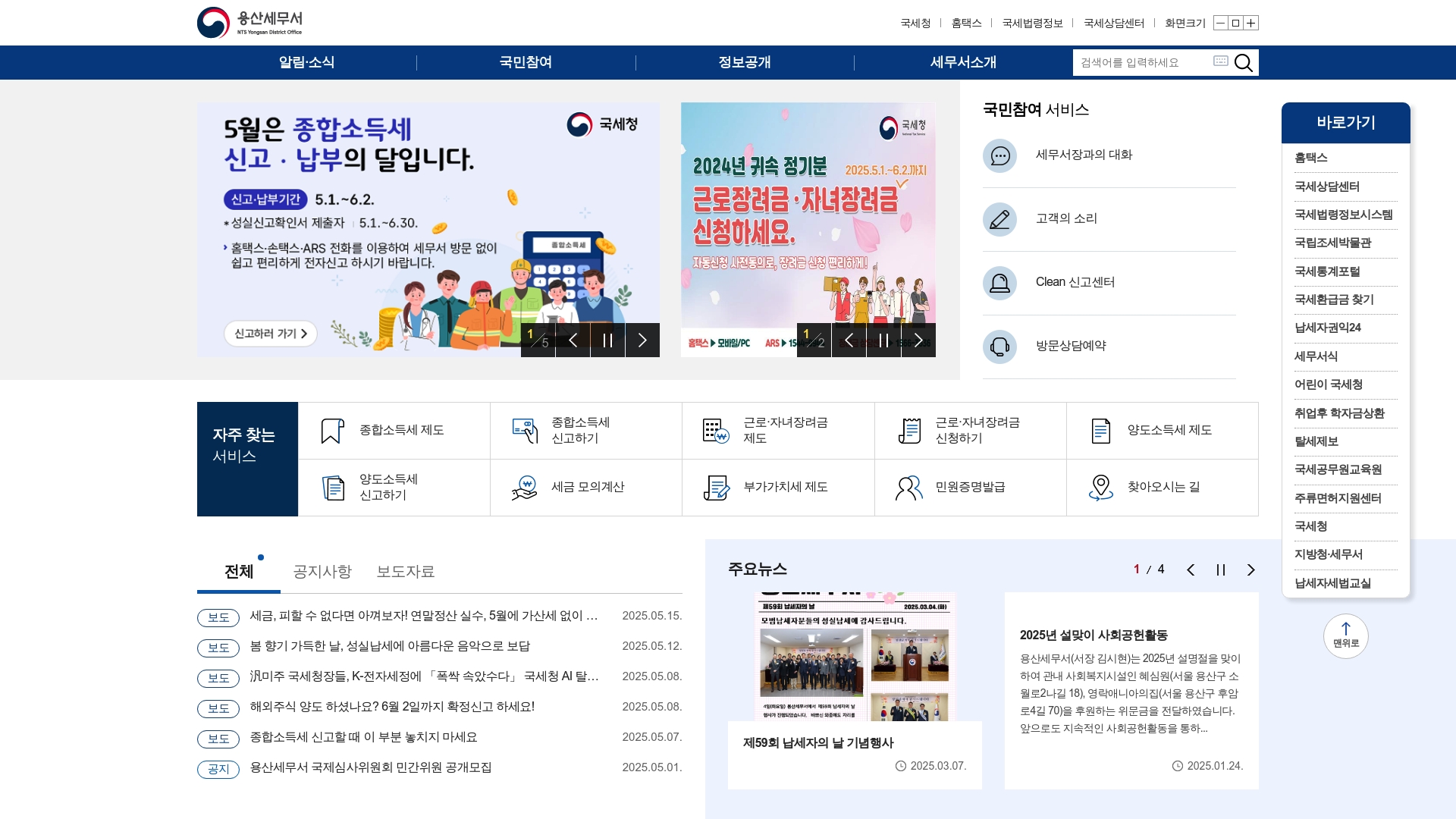This screenshot has width=1456, height=819.
Task: Click the 종합소득세 신고하기 icon
Action: (525, 431)
